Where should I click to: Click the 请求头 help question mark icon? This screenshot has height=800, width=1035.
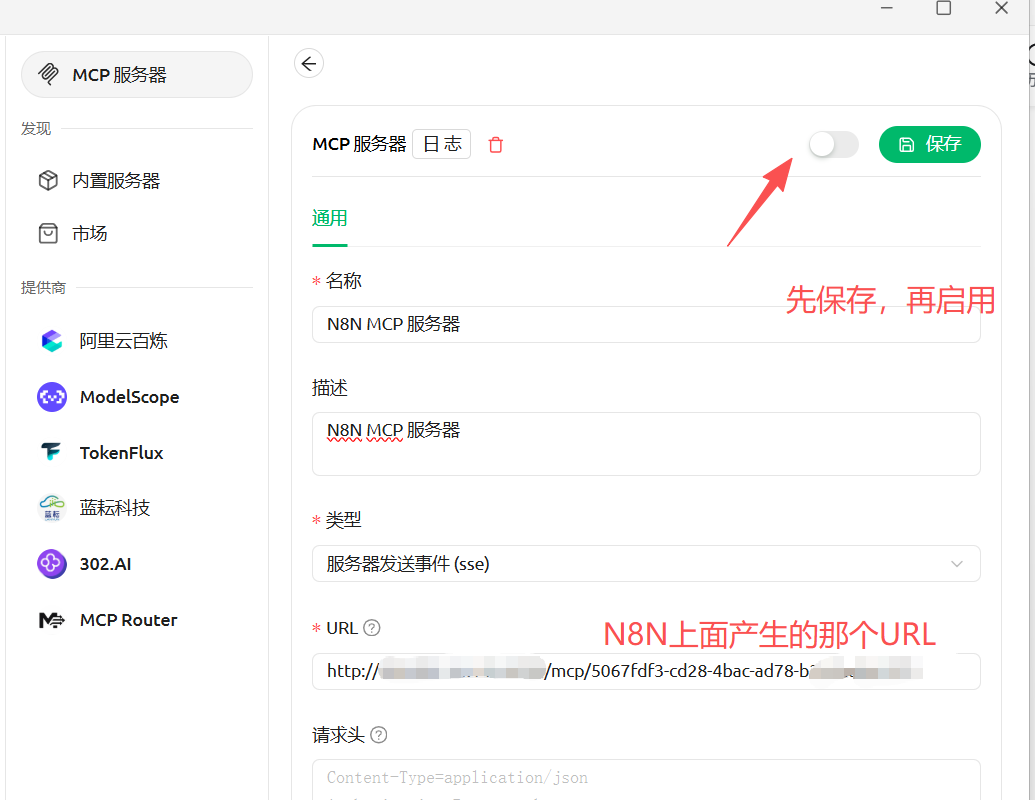tap(378, 735)
